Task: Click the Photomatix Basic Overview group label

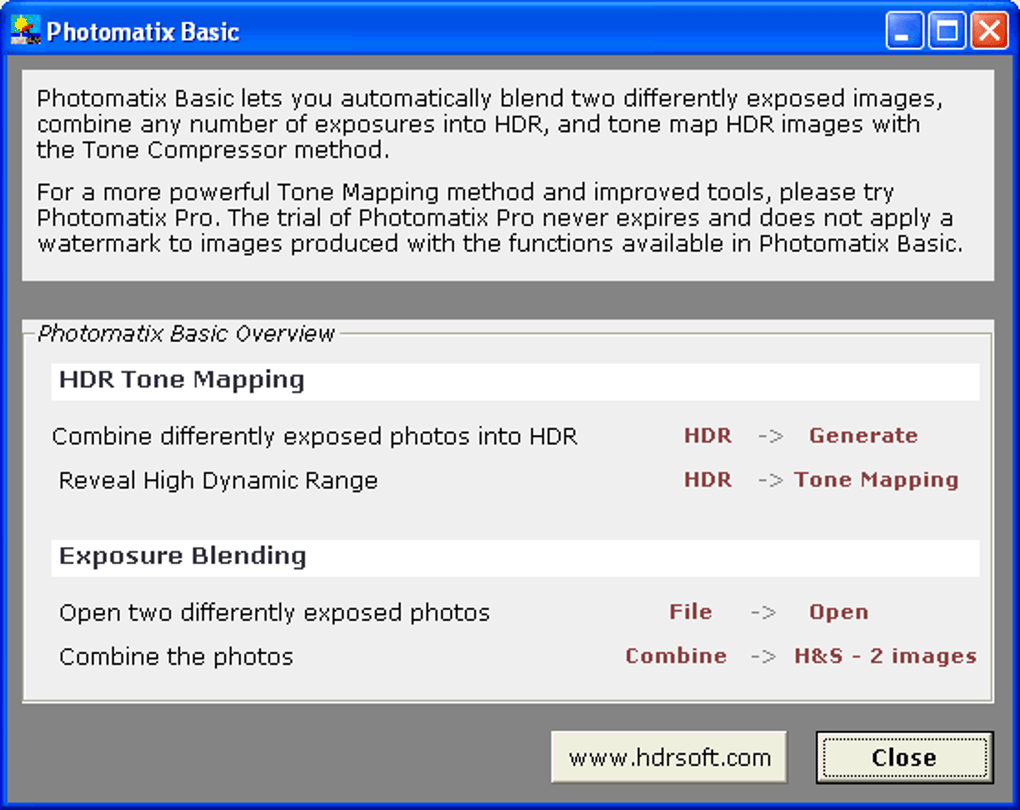Action: click(186, 334)
